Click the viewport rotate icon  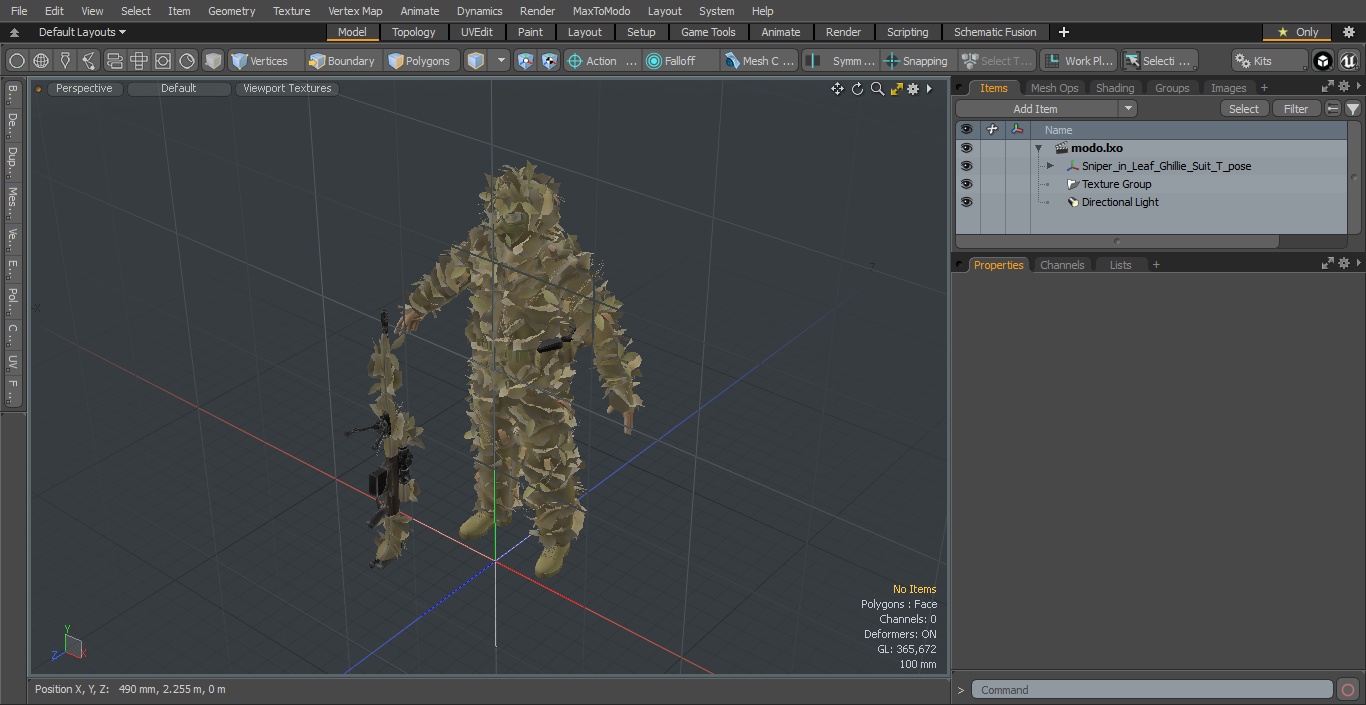click(857, 89)
